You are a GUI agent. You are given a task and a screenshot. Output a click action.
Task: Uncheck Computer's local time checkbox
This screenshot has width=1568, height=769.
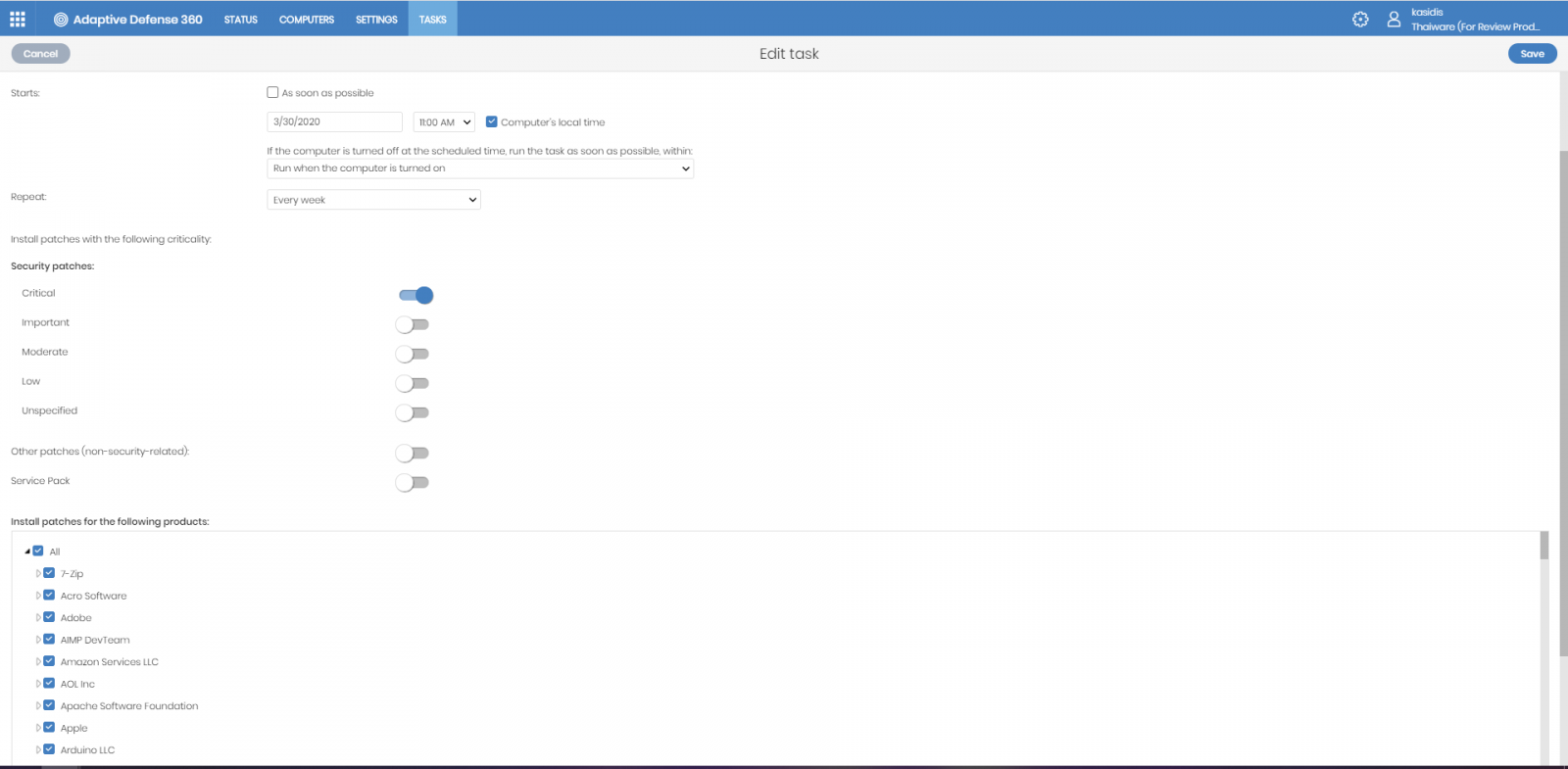492,121
